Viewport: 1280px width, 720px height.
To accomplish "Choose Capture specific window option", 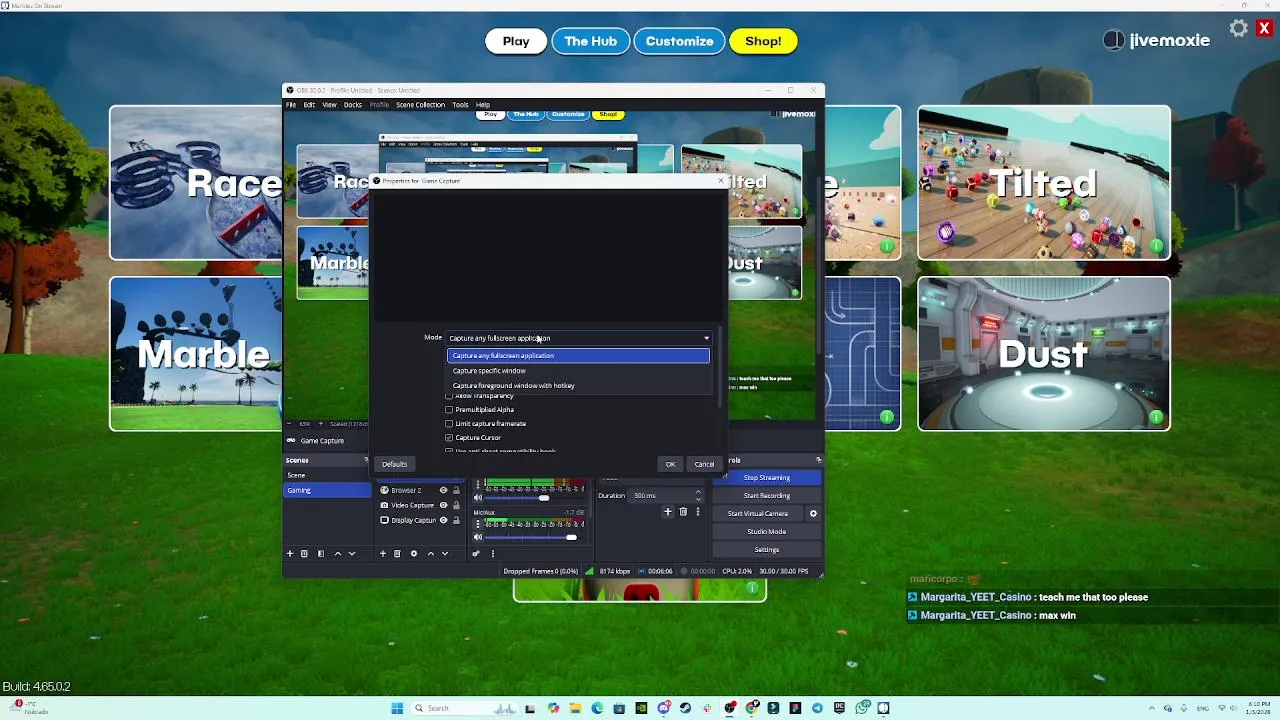I will click(x=579, y=371).
